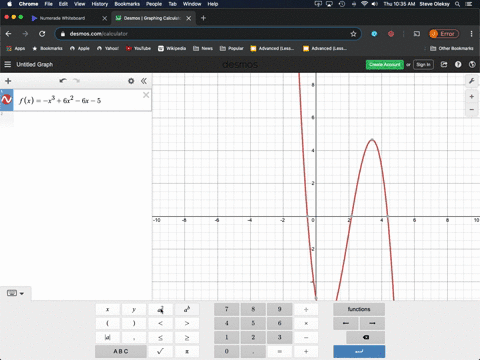Image resolution: width=480 pixels, height=360 pixels.
Task: Tap the number 5 key
Action: (253, 323)
